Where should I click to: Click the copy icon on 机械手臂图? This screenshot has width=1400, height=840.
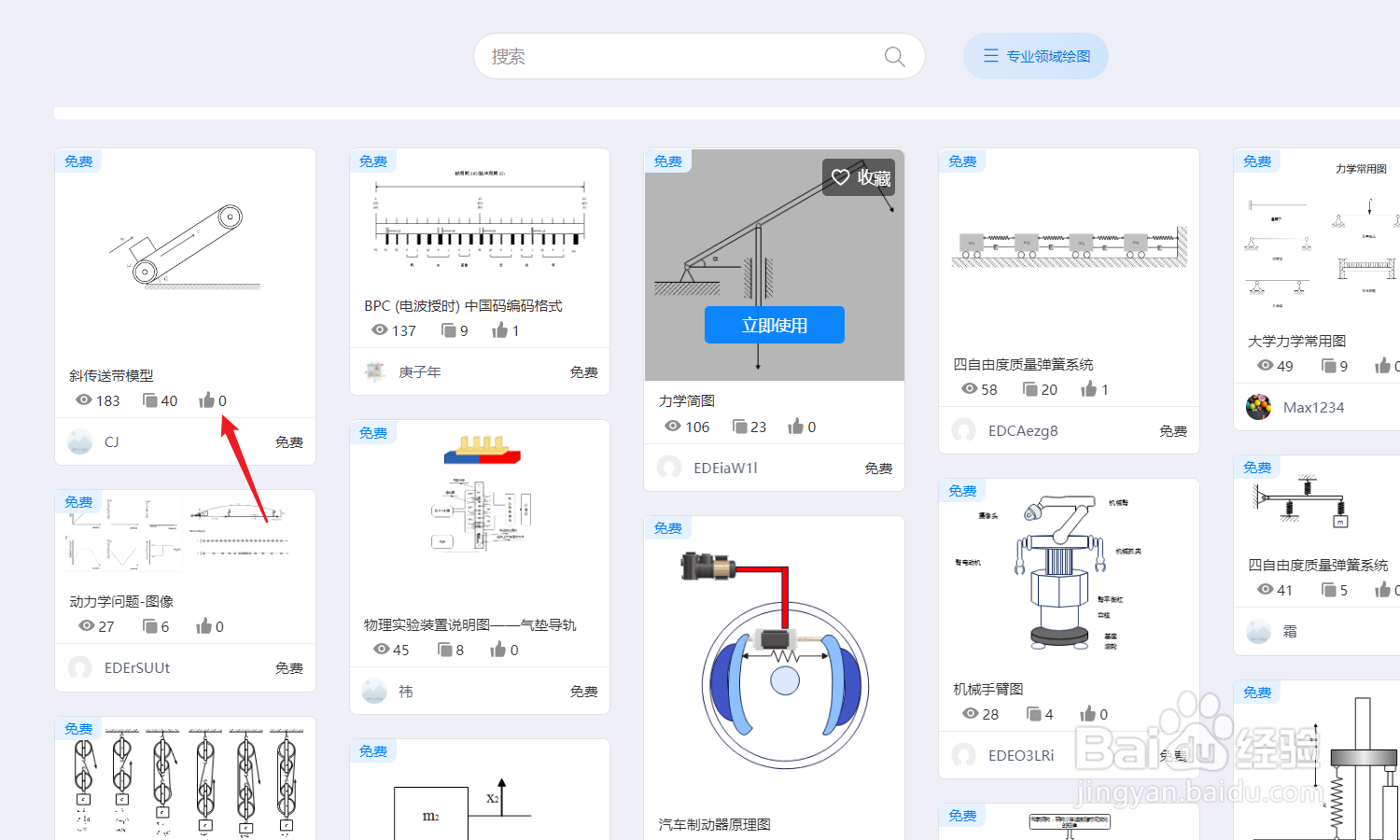click(x=1034, y=714)
